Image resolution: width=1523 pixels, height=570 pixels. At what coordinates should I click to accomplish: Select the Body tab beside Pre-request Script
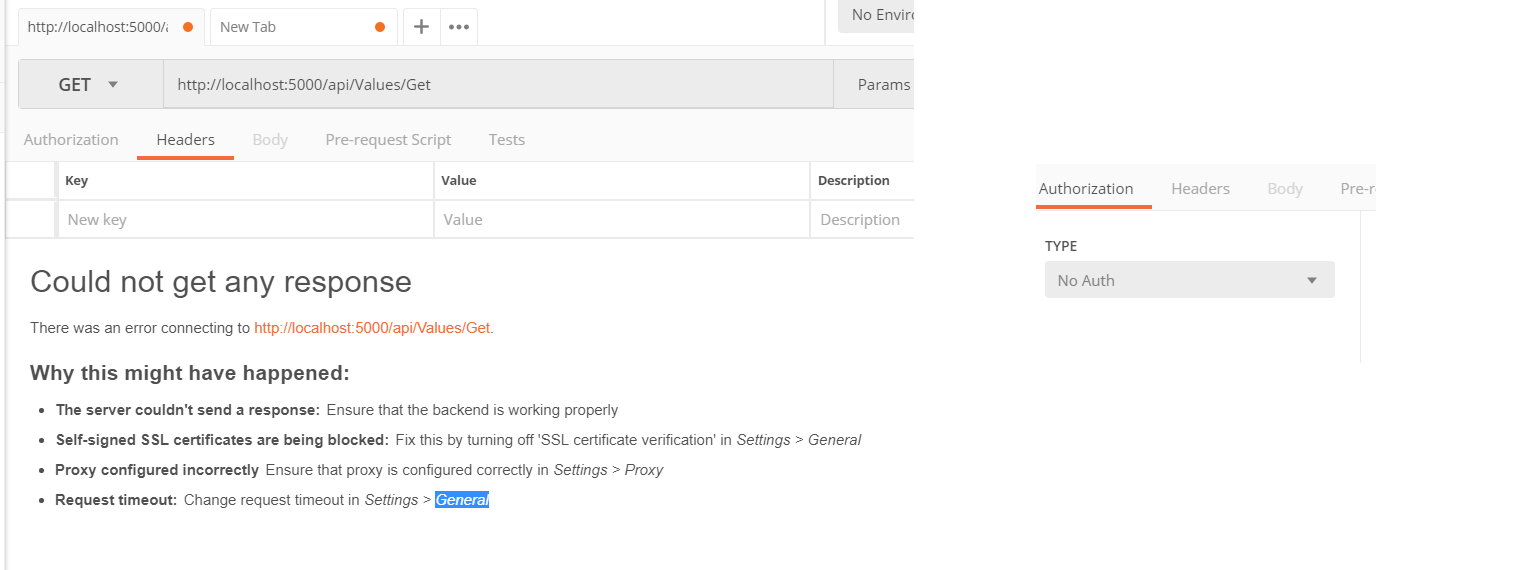pos(270,140)
